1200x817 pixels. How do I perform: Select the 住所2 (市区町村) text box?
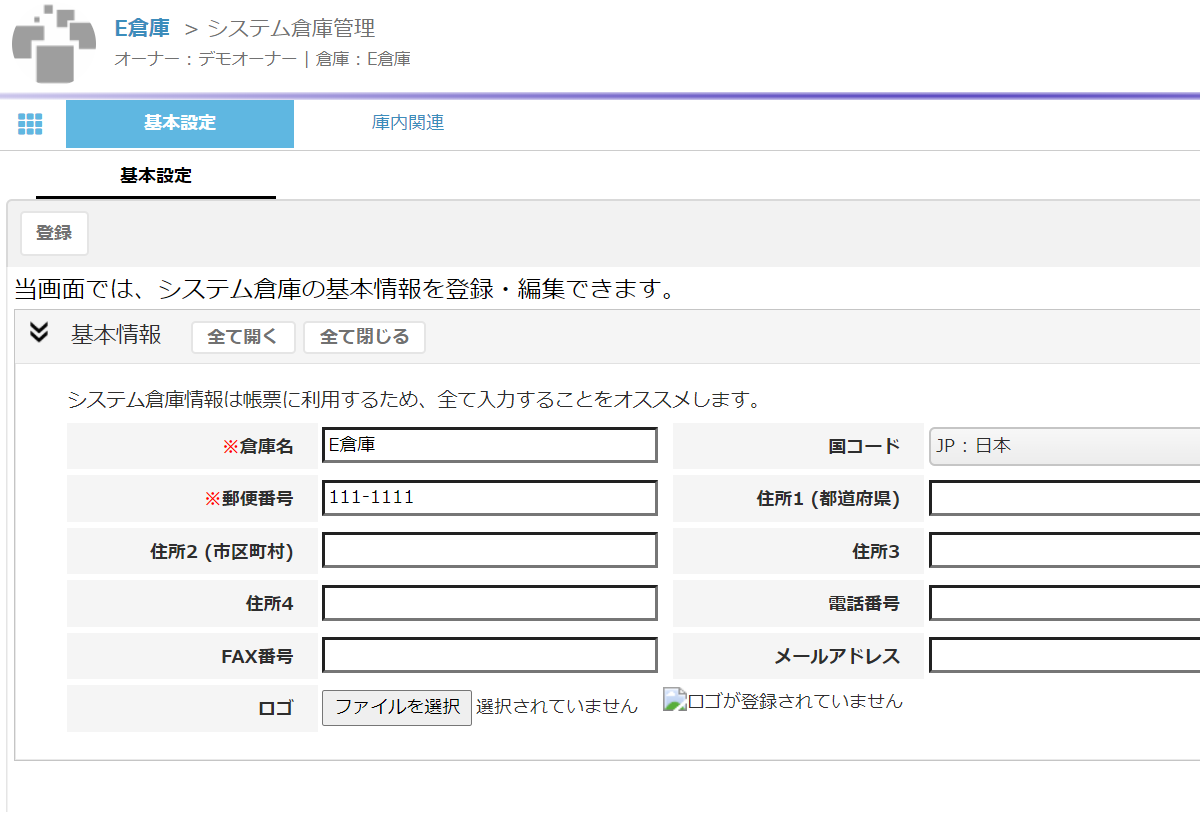pyautogui.click(x=490, y=551)
